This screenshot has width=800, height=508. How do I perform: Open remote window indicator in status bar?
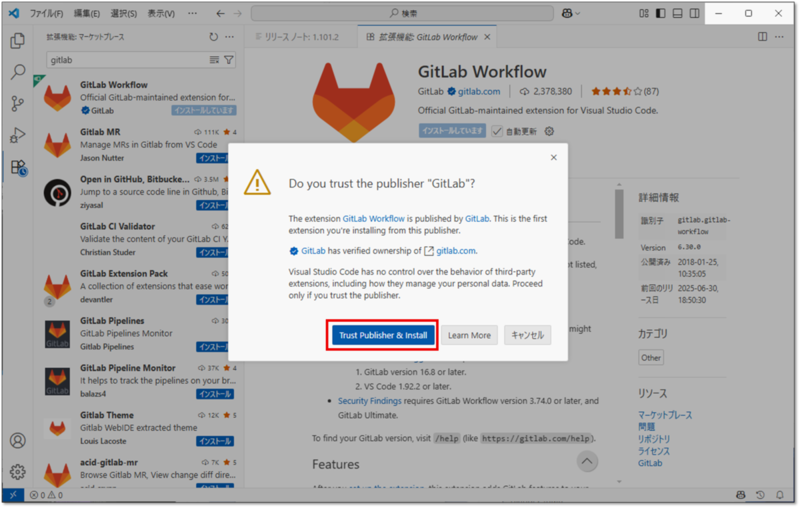pos(13,495)
